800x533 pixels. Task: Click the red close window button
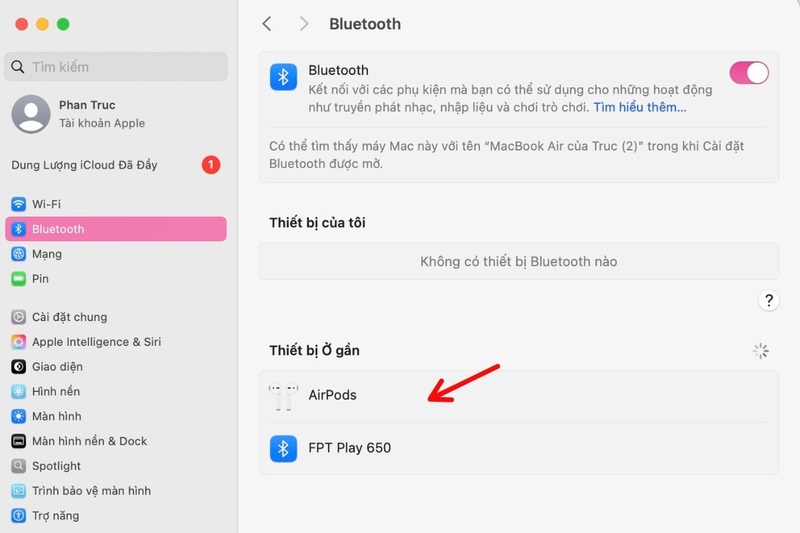pos(21,24)
